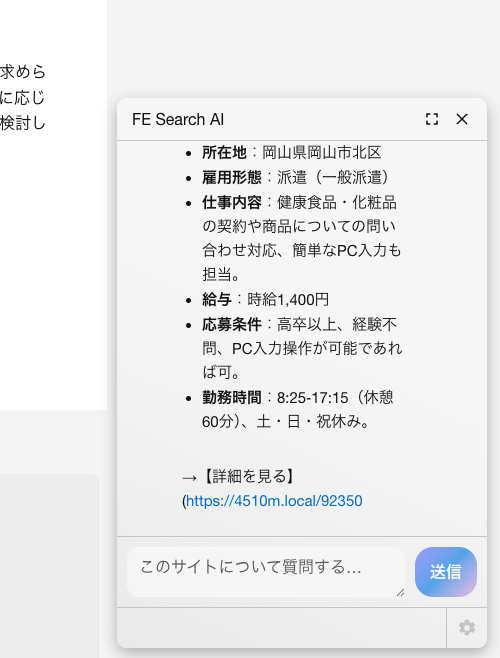Click the 仕事内容 label text
The height and width of the screenshot is (658, 500).
232,202
